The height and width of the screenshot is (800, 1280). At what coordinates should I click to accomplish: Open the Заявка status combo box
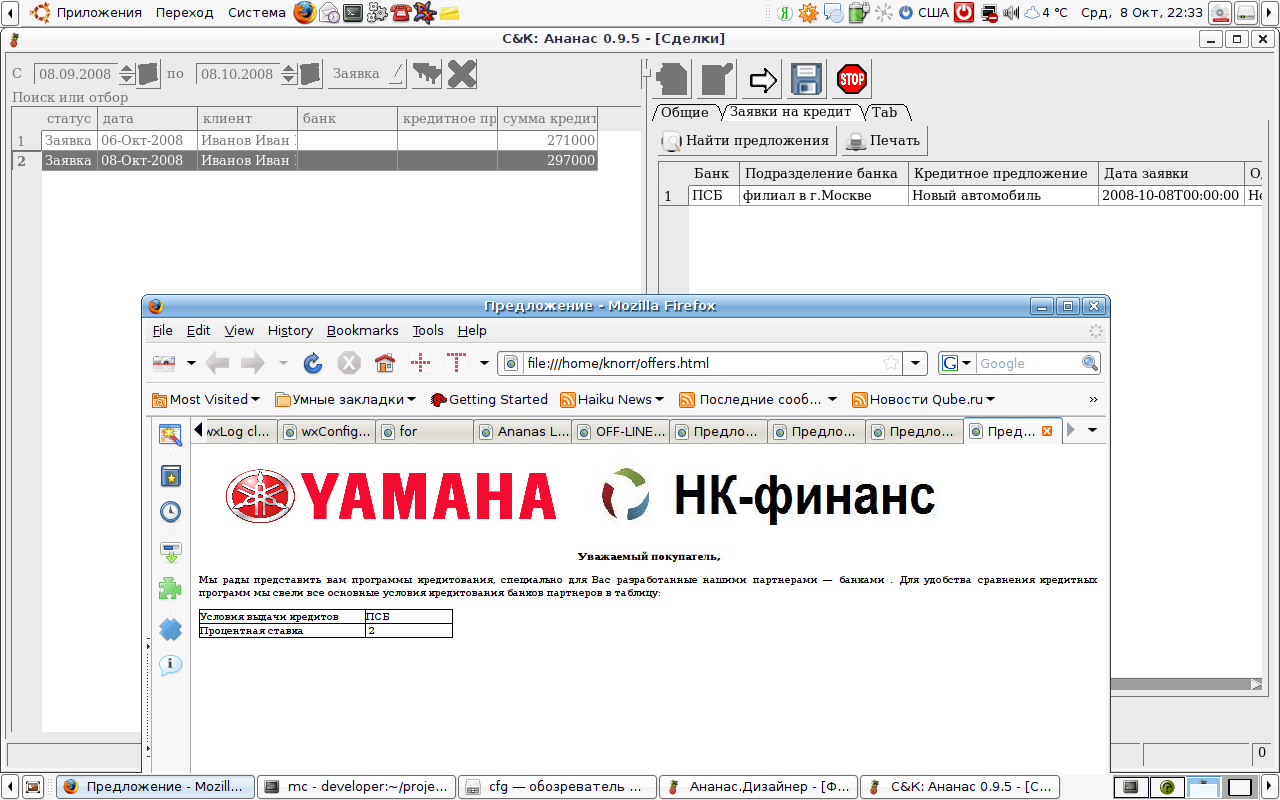(367, 74)
